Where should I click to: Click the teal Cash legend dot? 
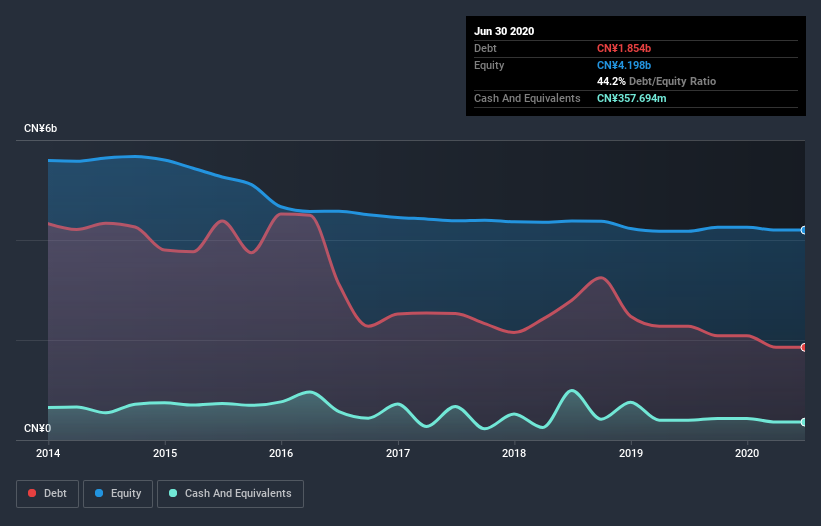tap(173, 493)
